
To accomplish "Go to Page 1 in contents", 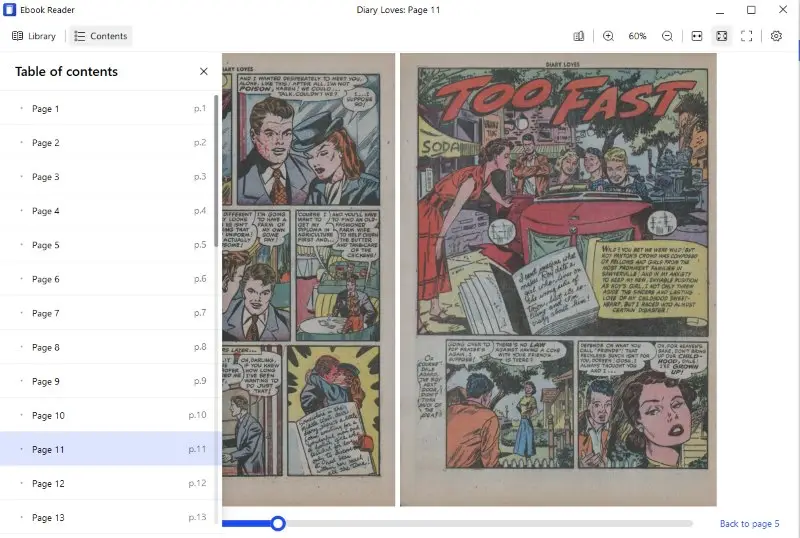I will (x=107, y=109).
